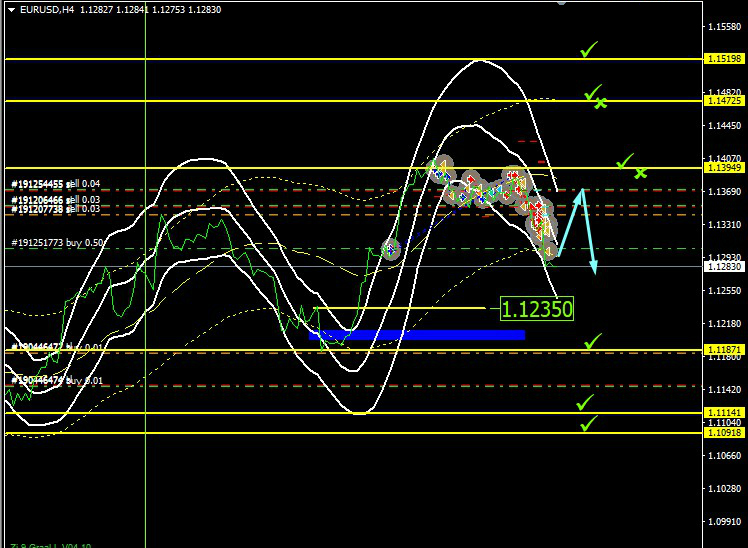
Task: Click the 1.14725 yellow price tag on axis
Action: pyautogui.click(x=722, y=101)
